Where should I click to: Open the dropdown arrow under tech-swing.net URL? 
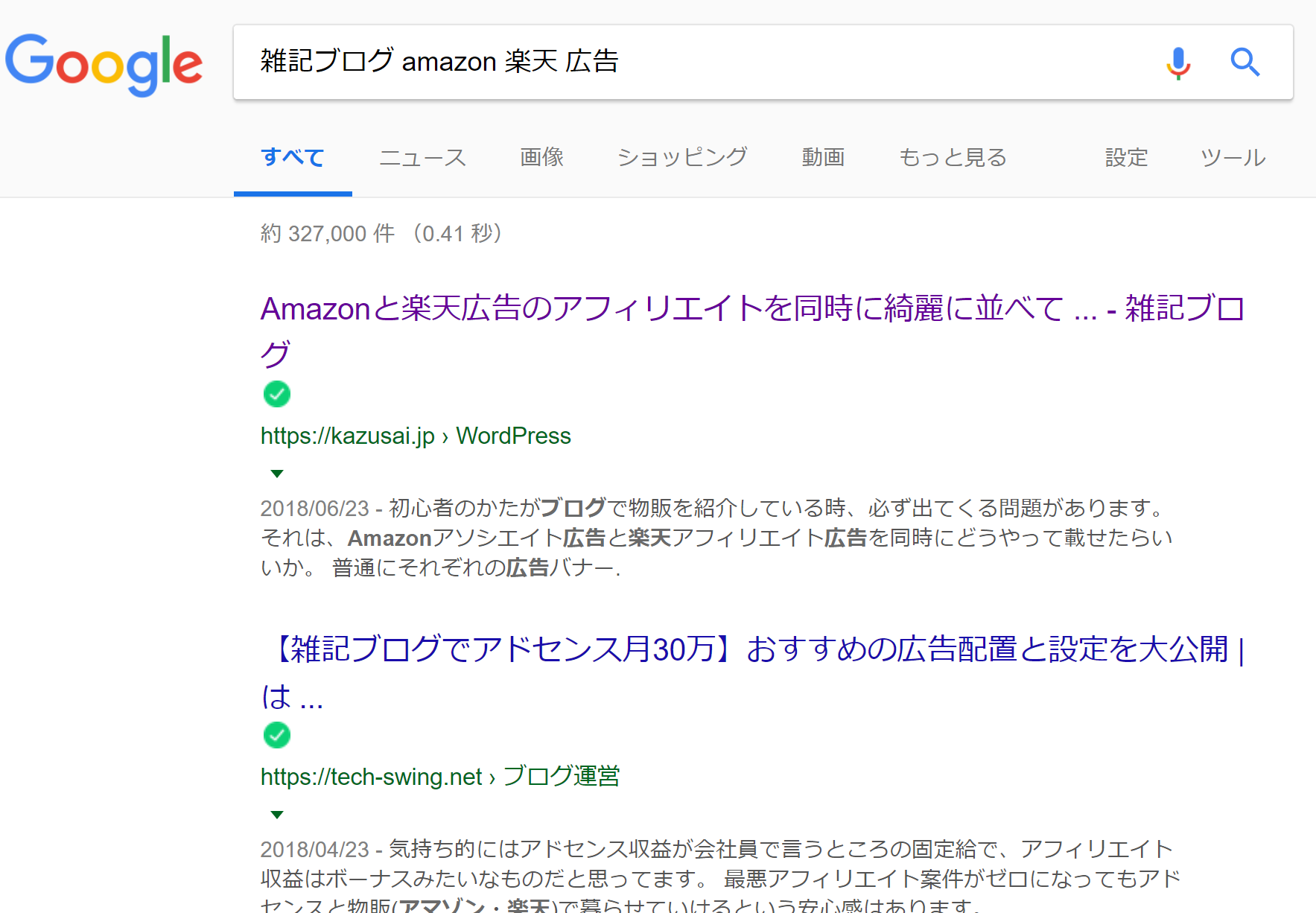[x=276, y=814]
